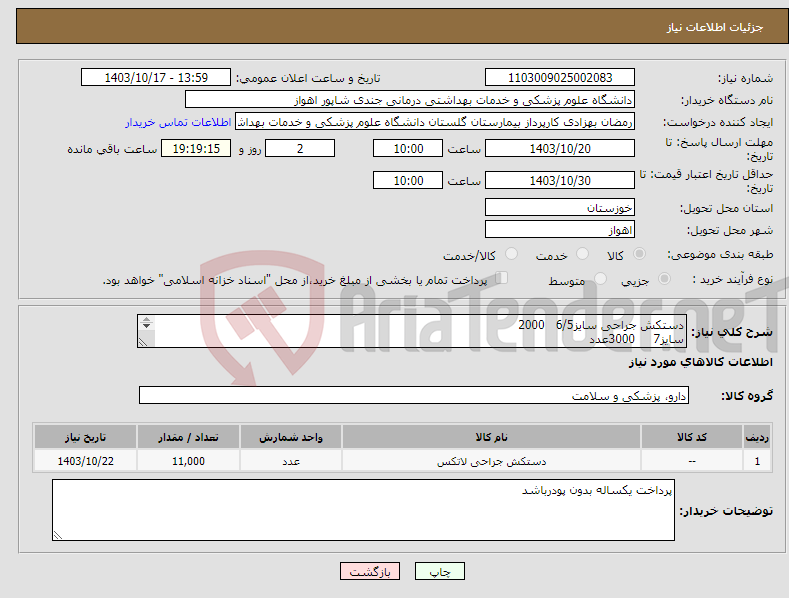
Task: Click the تاریخ نیاز column header
Action: coord(85,437)
